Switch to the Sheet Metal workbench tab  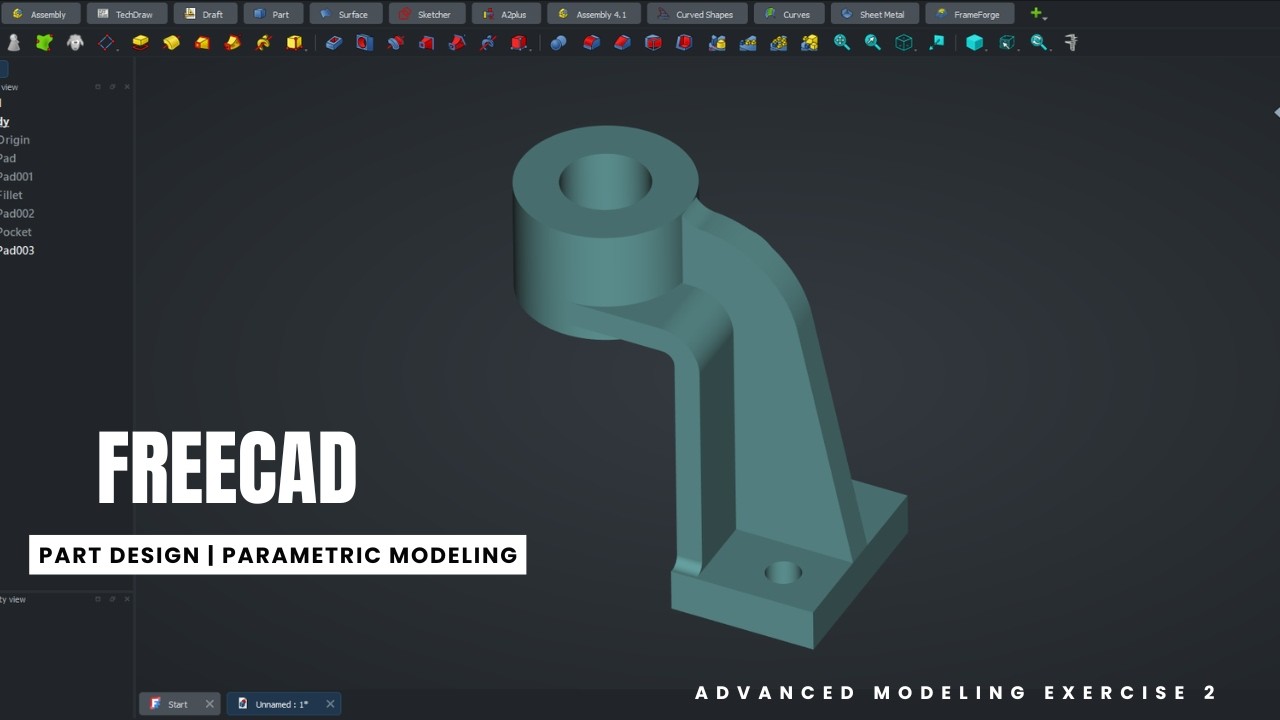click(x=873, y=14)
